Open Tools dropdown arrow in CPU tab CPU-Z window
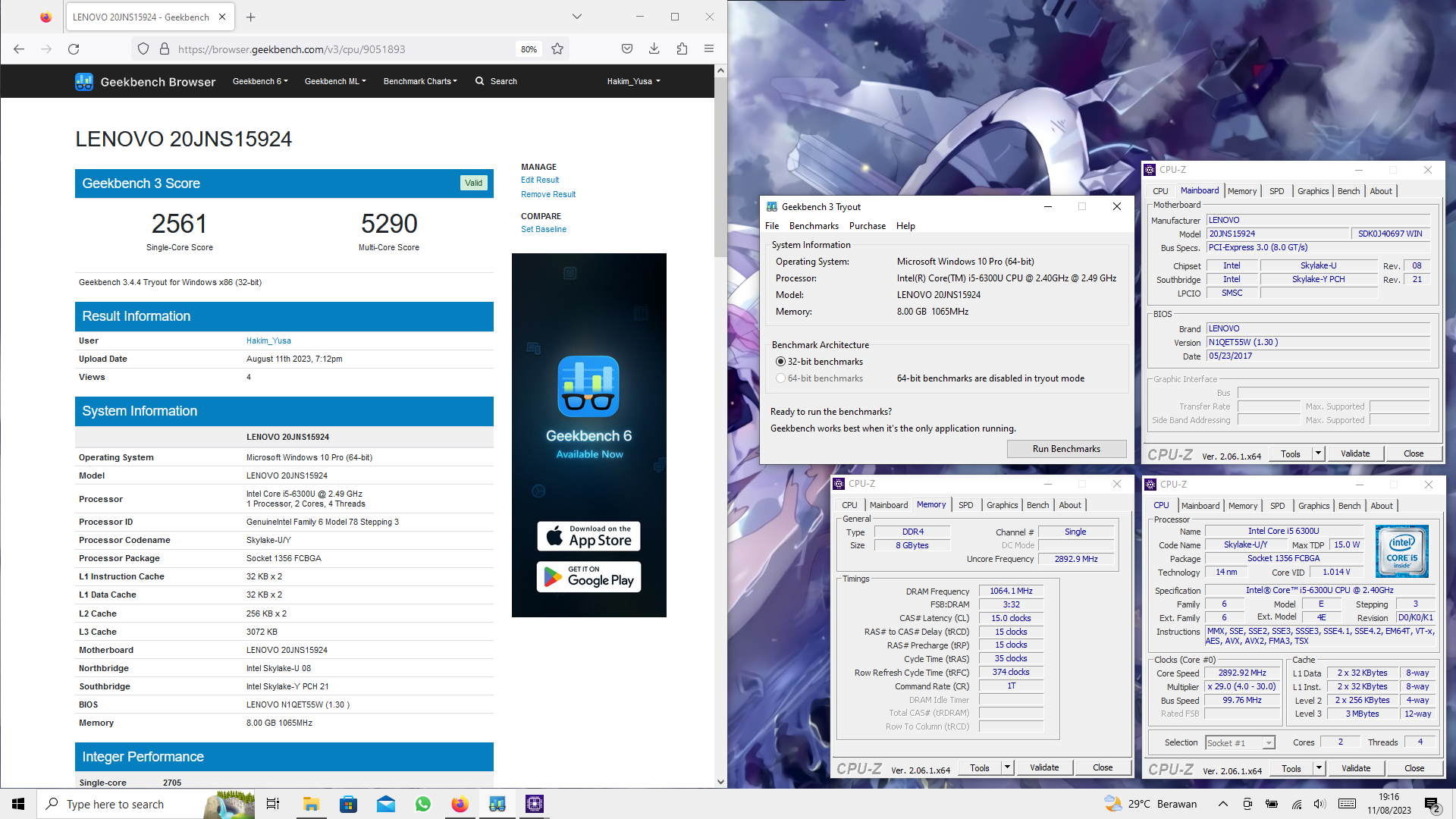 1319,768
